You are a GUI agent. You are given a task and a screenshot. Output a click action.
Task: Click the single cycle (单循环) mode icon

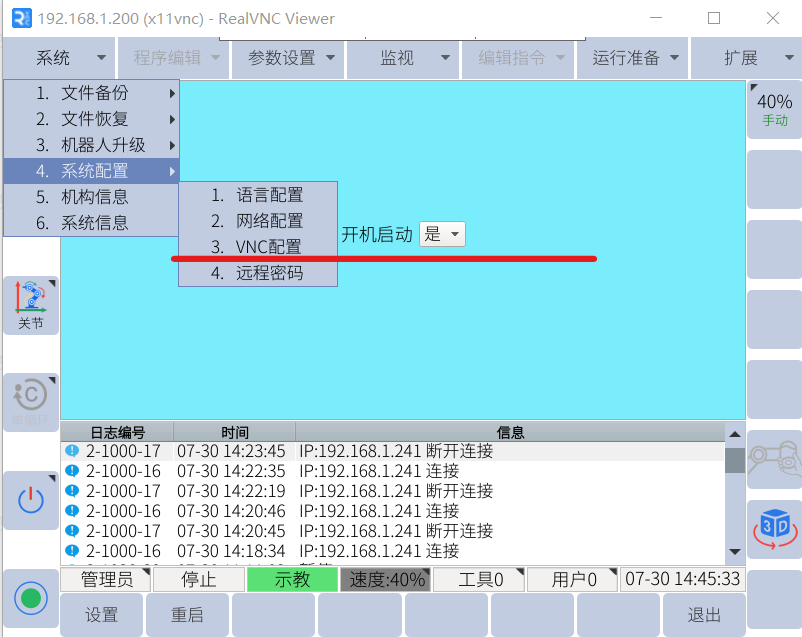pyautogui.click(x=31, y=401)
